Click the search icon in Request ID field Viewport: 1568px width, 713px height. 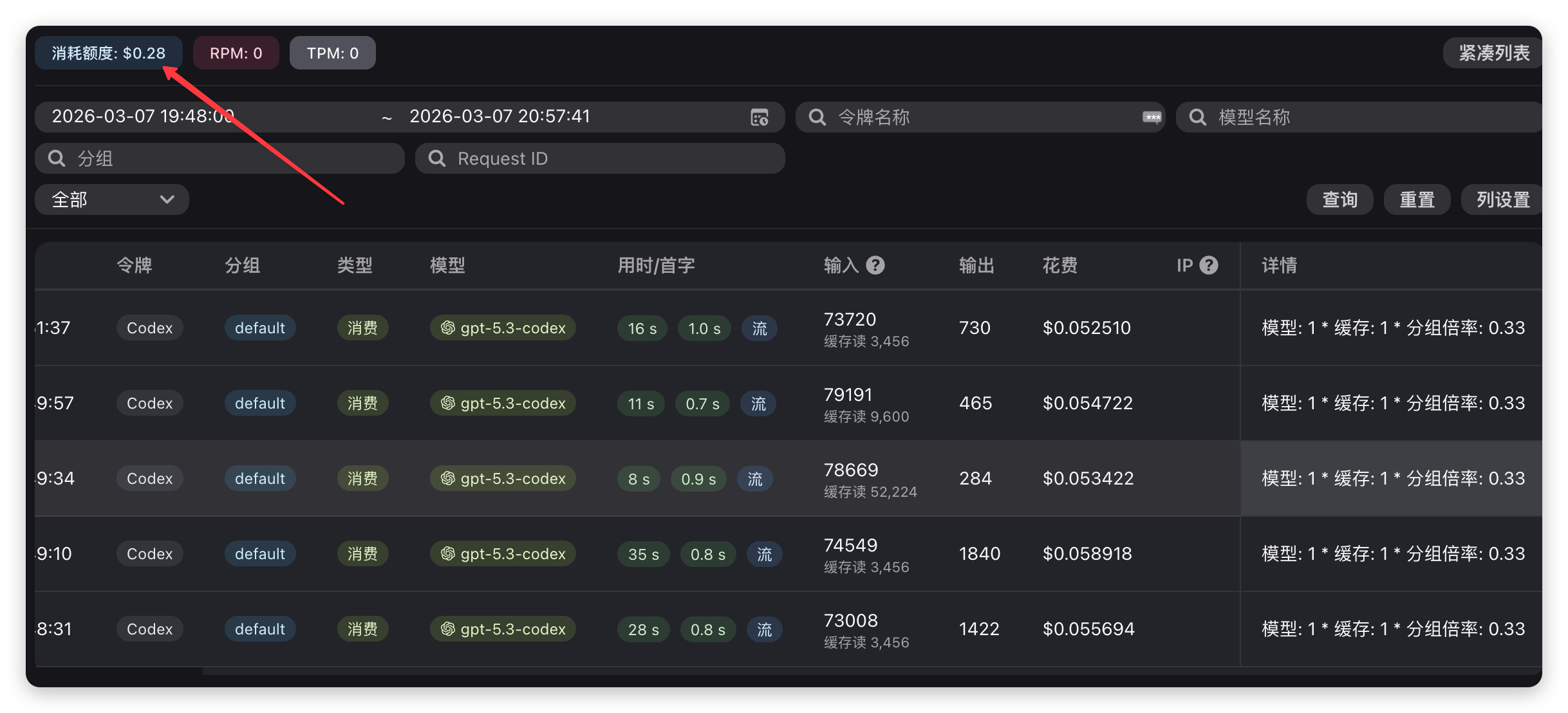[437, 158]
